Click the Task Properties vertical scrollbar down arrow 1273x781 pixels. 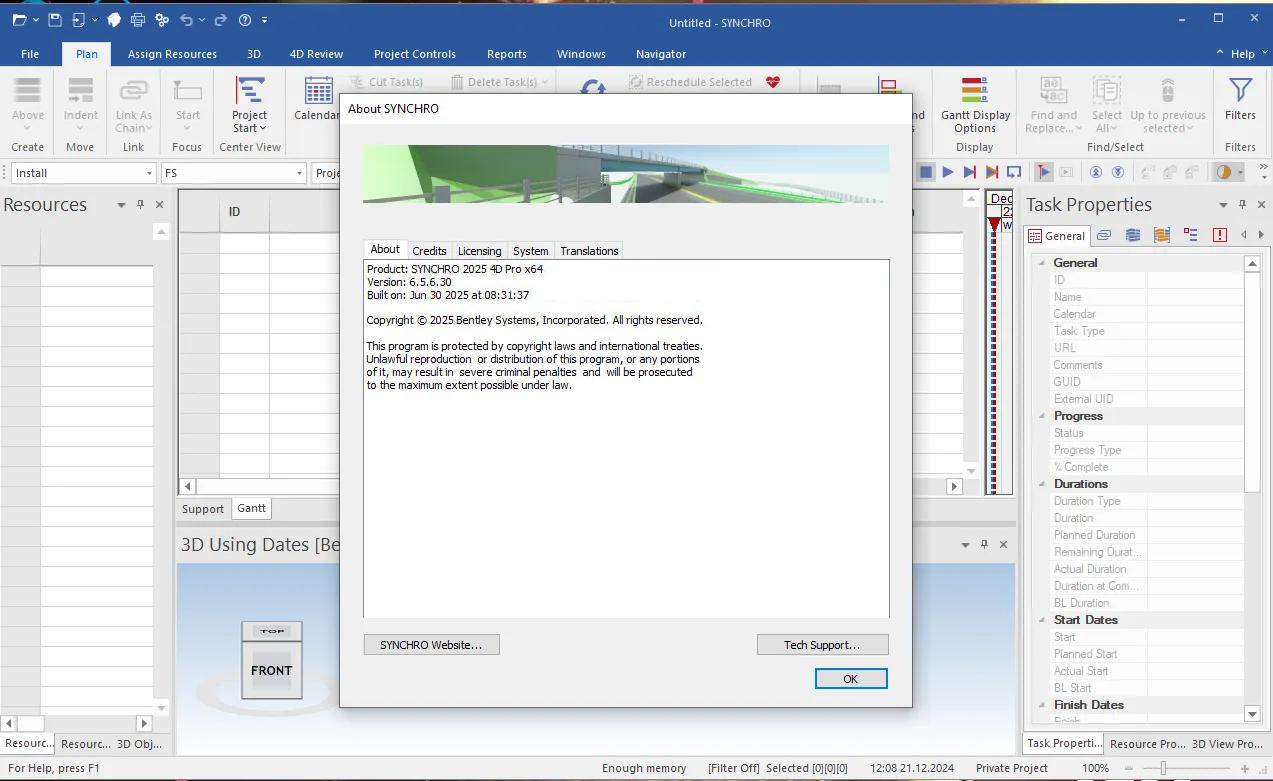click(1251, 713)
